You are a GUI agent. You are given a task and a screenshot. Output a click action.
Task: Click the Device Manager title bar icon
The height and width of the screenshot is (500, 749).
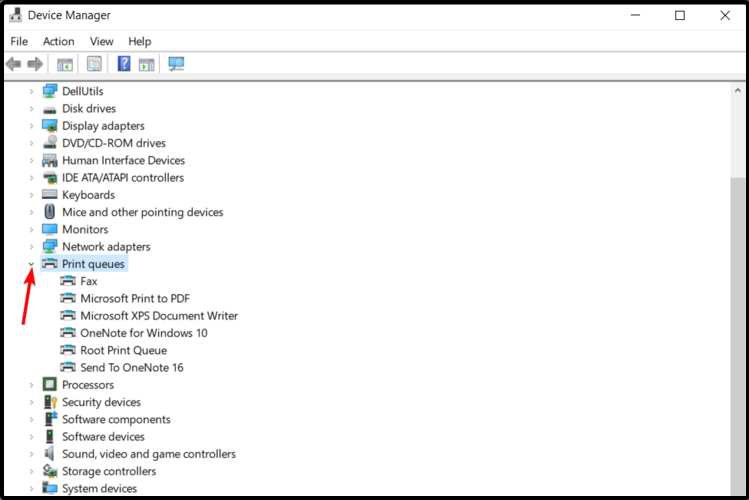(x=15, y=15)
